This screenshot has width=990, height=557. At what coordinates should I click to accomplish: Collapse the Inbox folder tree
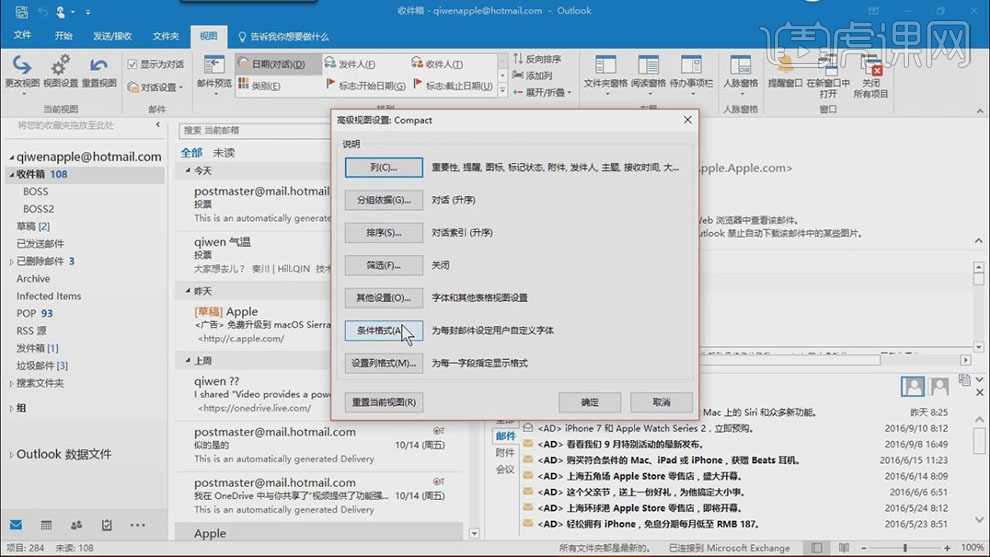pyautogui.click(x=11, y=174)
